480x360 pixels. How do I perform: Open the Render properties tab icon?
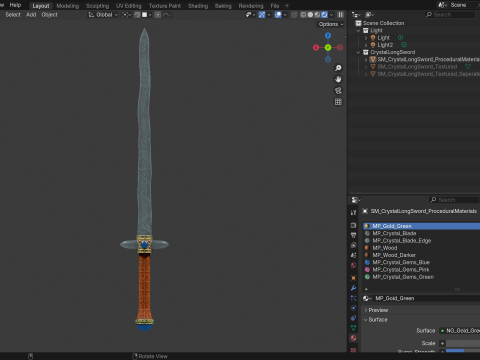353,225
